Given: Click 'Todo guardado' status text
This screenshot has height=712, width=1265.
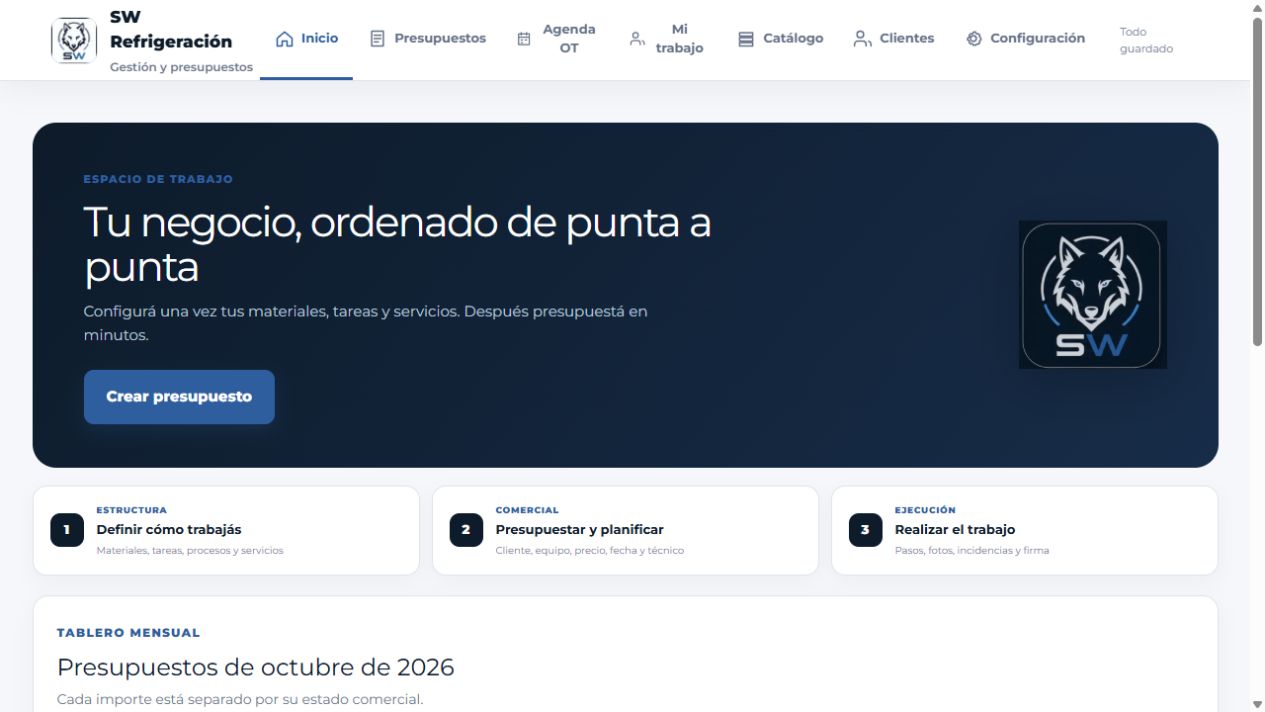Looking at the screenshot, I should [x=1146, y=40].
